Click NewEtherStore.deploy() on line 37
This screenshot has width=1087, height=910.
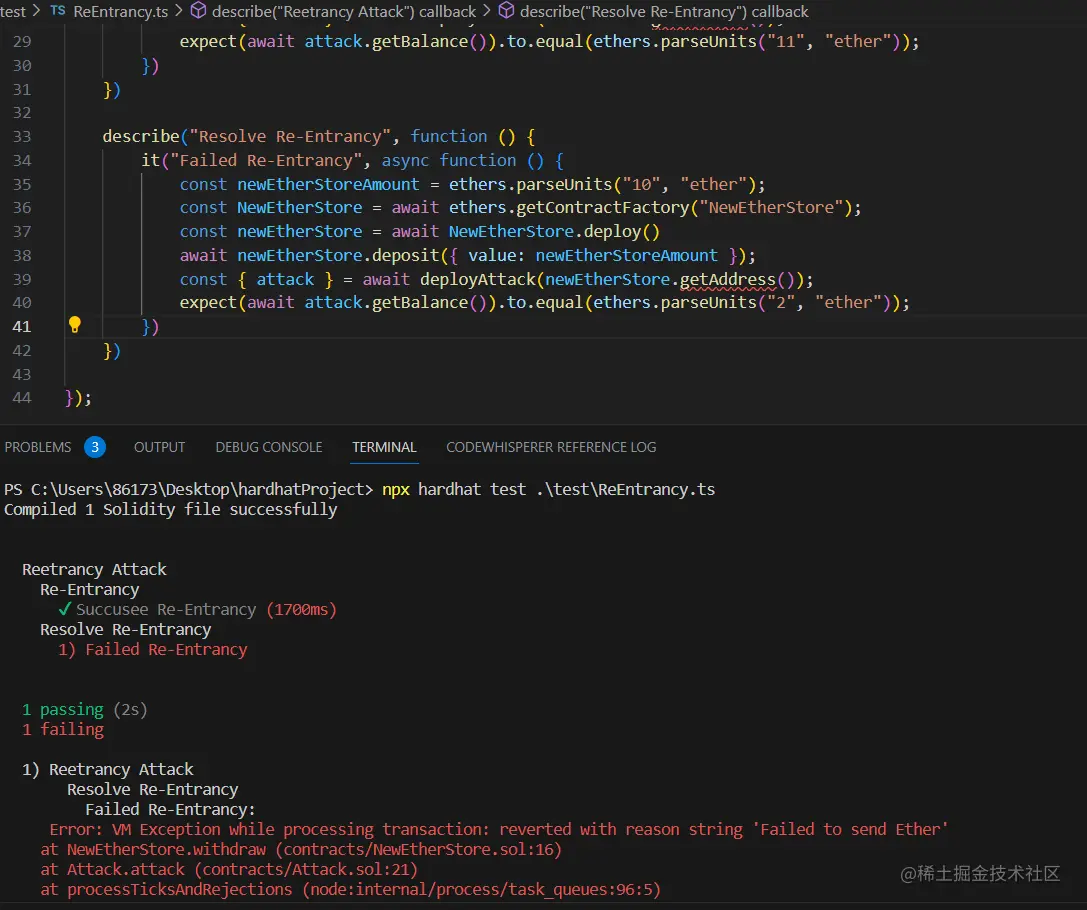point(554,231)
